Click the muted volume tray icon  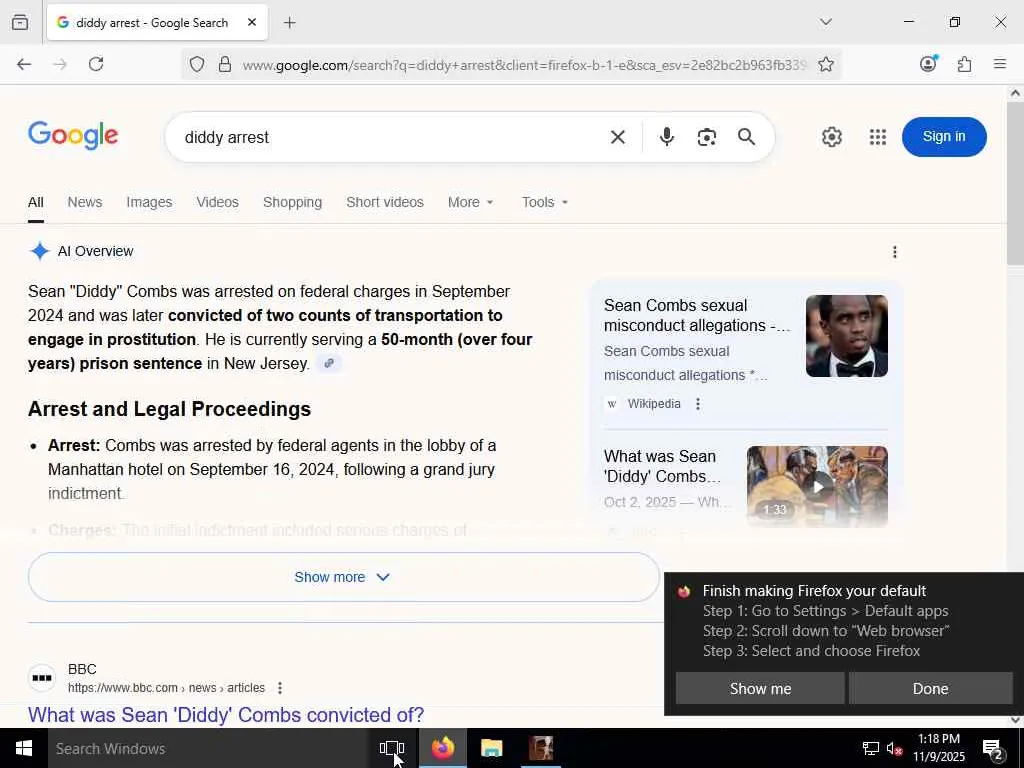(x=894, y=748)
